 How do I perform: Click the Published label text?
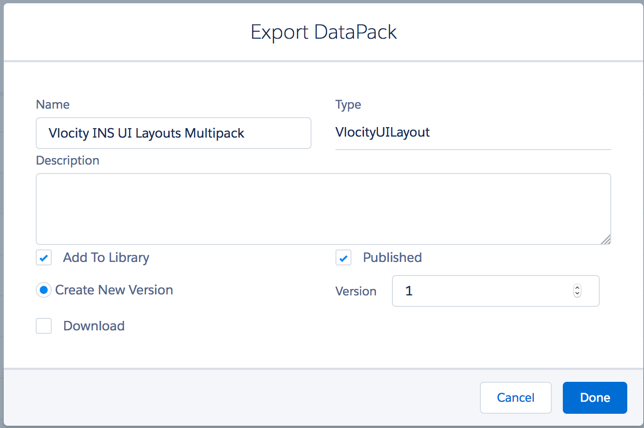pos(392,258)
